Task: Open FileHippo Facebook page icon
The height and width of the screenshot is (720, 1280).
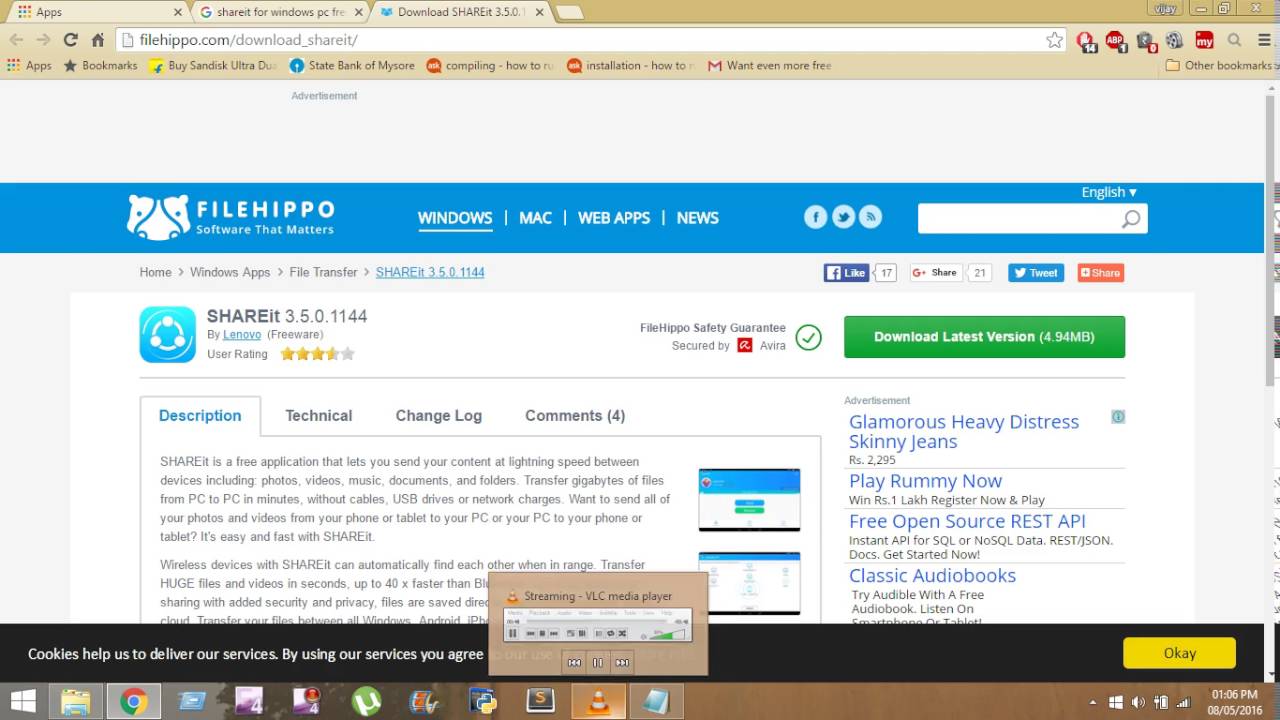Action: 816,217
